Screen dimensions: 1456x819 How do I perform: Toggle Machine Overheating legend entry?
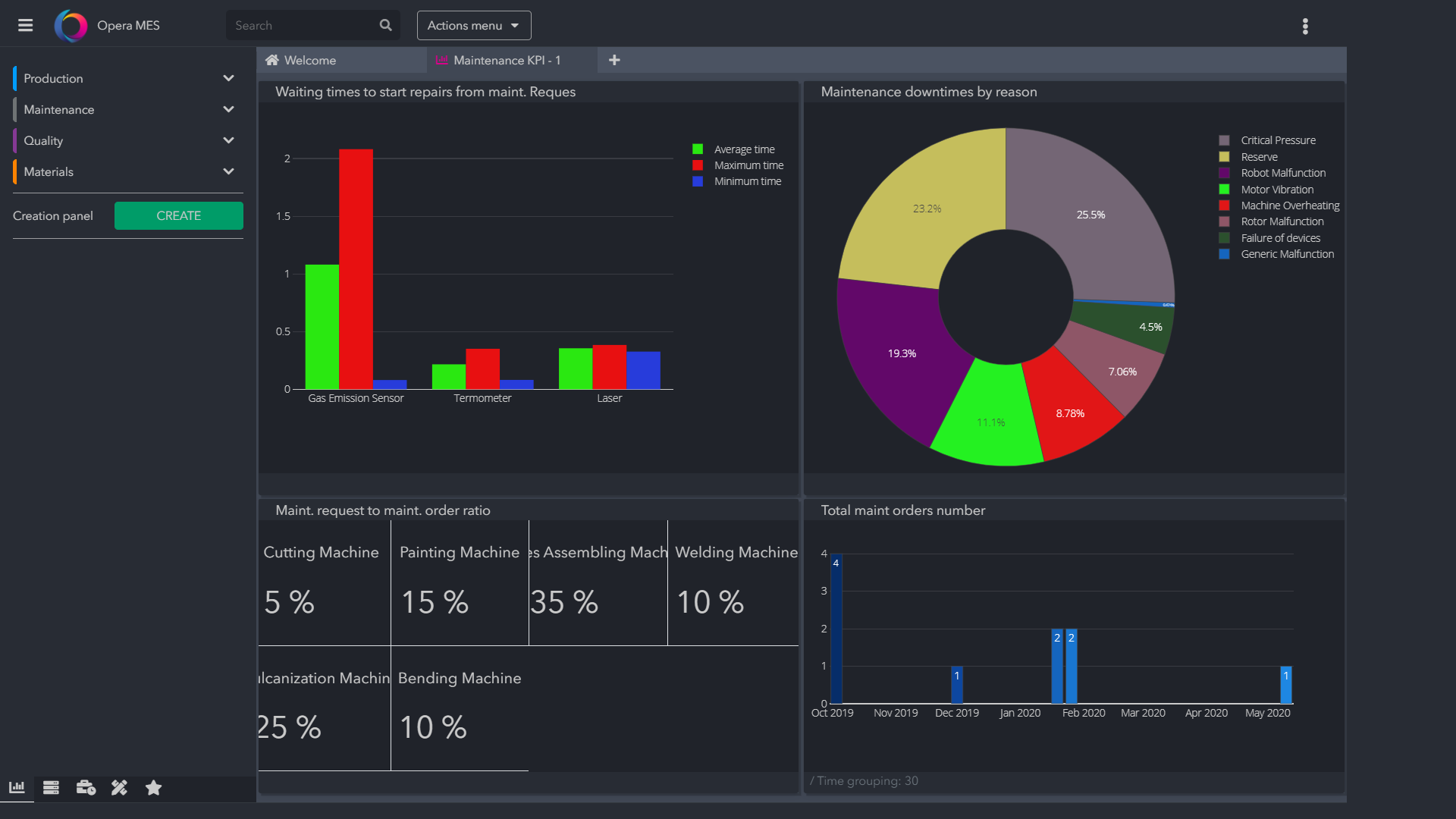(1279, 206)
